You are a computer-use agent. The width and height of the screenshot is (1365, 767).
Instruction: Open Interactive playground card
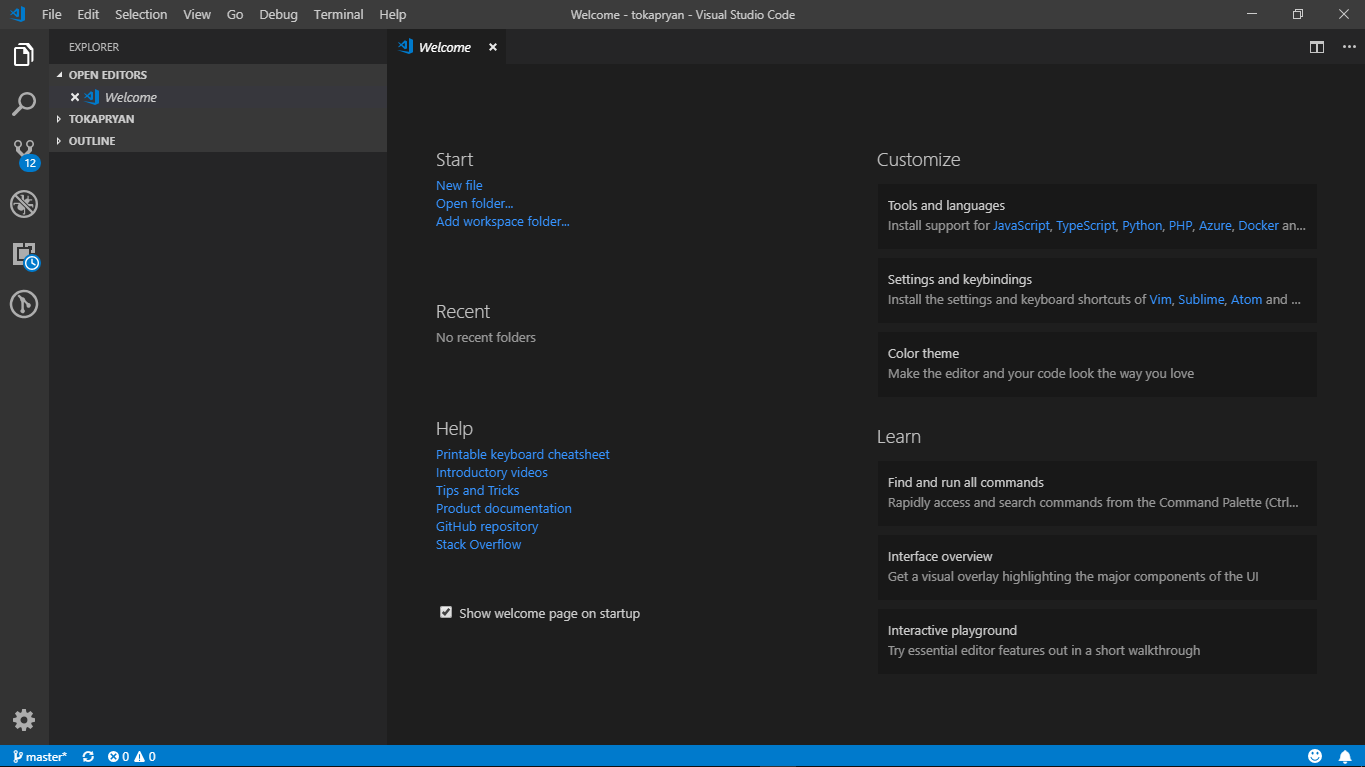[1097, 641]
